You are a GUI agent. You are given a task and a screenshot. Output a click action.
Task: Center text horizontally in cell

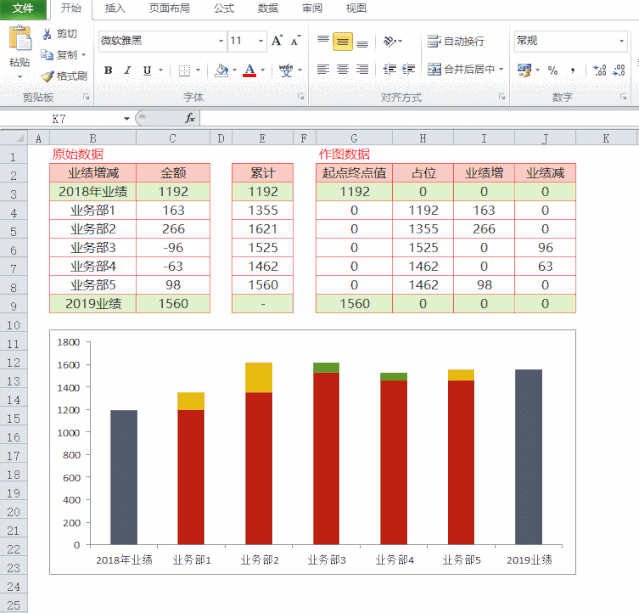[x=343, y=70]
